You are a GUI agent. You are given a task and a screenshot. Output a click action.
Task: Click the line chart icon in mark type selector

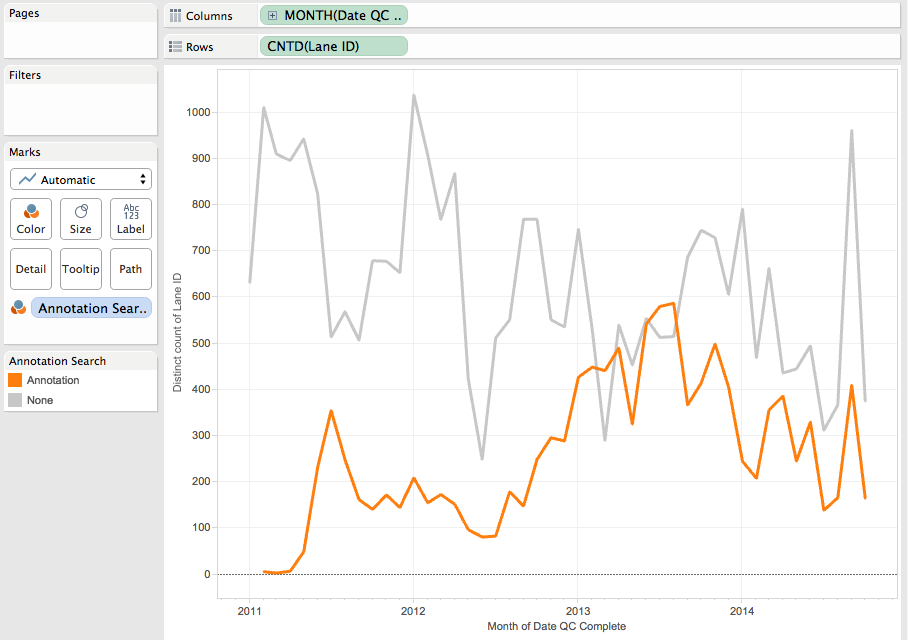tap(27, 179)
